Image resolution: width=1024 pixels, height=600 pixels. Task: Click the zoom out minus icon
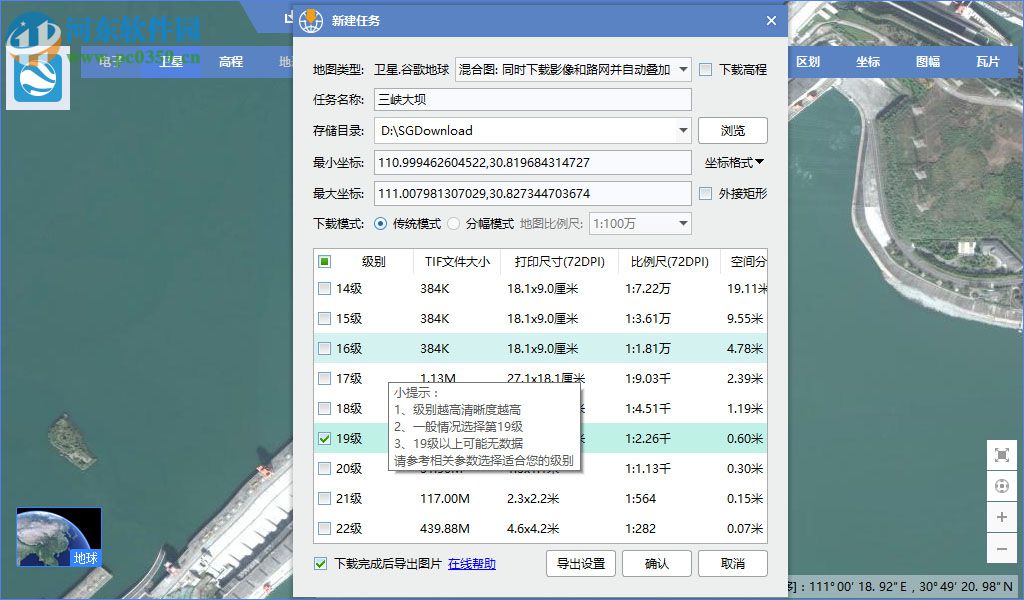pyautogui.click(x=1002, y=548)
